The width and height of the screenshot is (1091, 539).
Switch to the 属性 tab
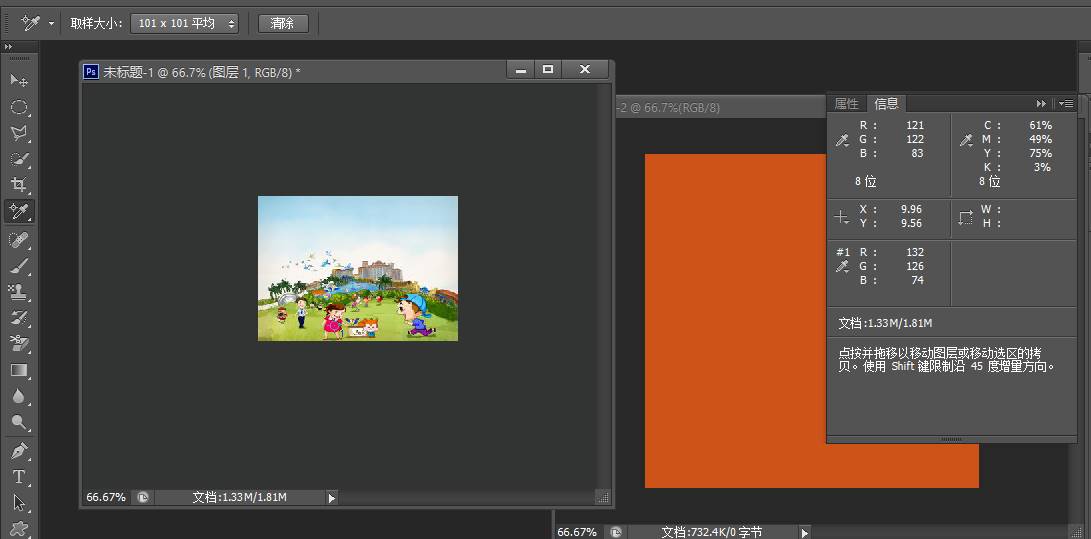(x=847, y=104)
